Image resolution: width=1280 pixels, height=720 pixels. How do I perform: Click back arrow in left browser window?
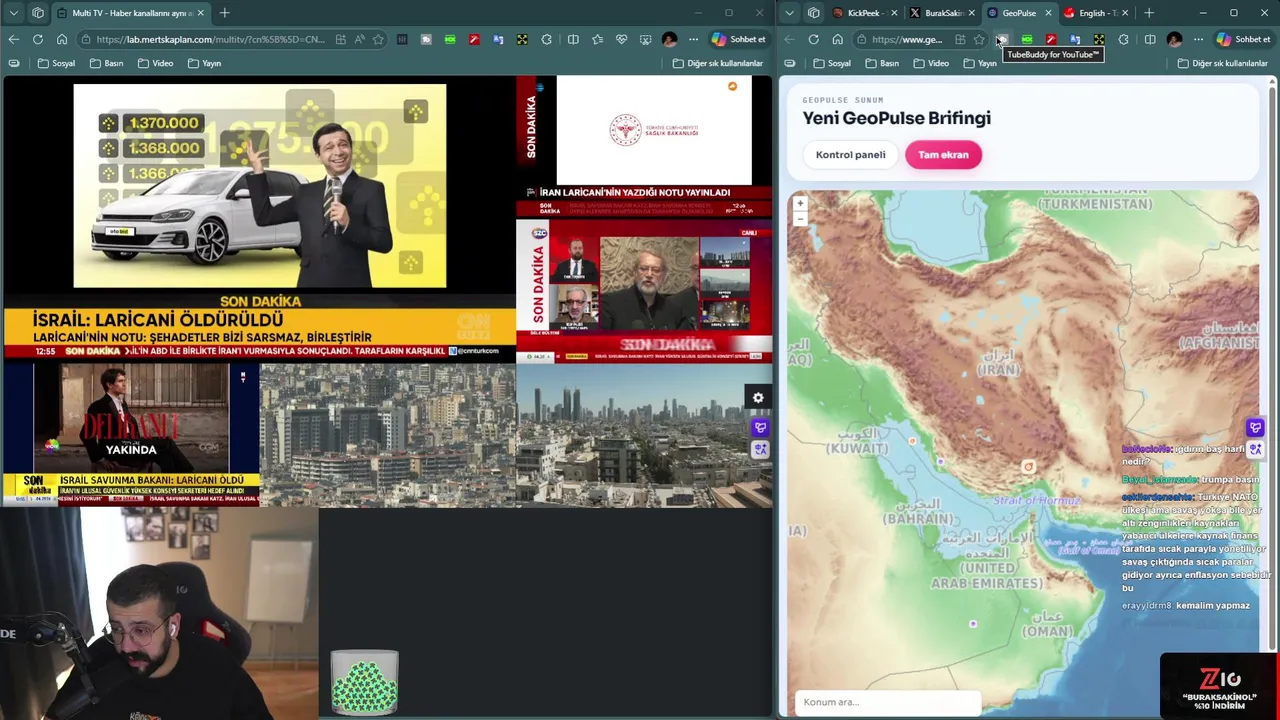point(13,39)
